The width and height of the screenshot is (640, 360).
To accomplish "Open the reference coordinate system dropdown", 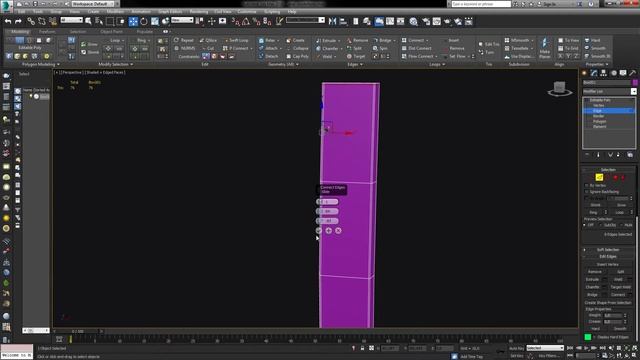I will (x=182, y=20).
